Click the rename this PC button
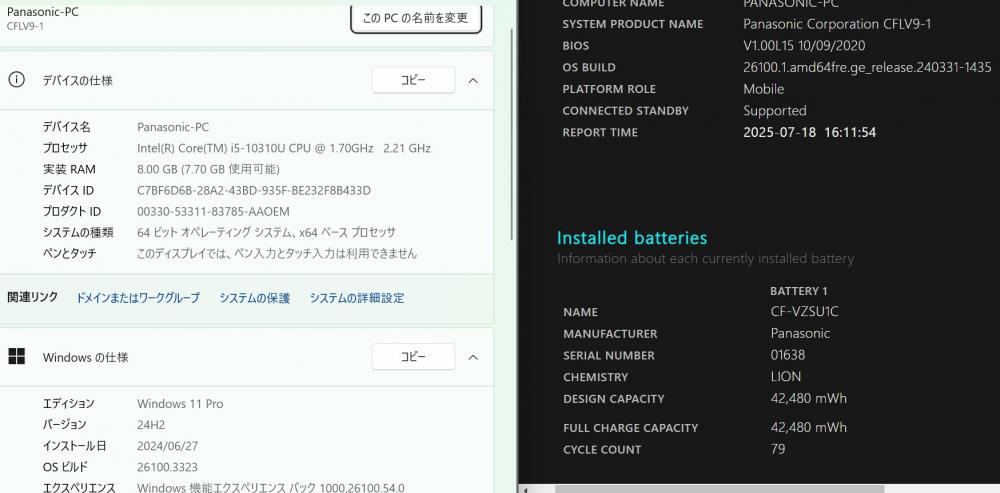Screen dimensions: 1000x493 tap(416, 17)
